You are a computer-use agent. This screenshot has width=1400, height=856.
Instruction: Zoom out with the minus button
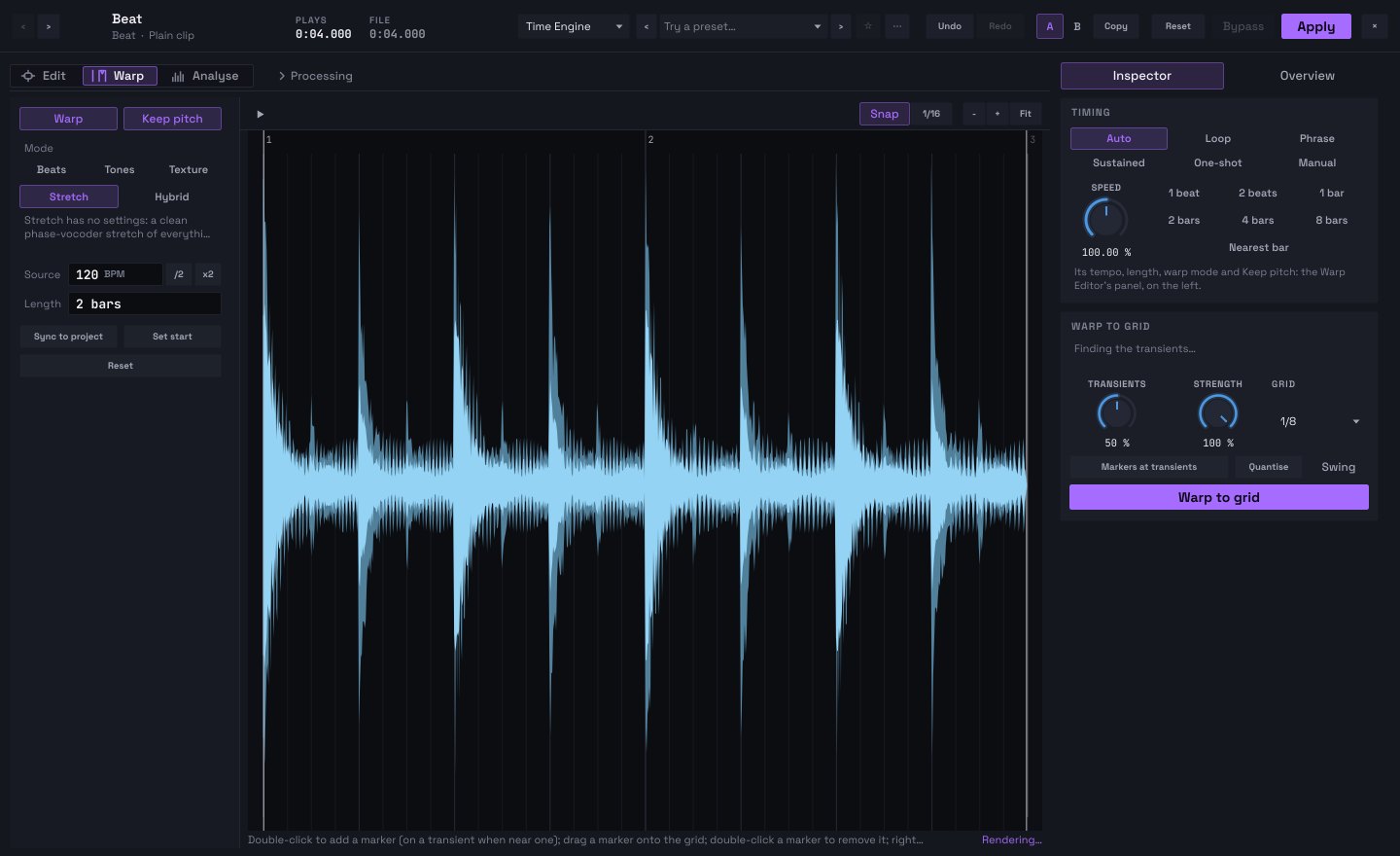click(973, 115)
